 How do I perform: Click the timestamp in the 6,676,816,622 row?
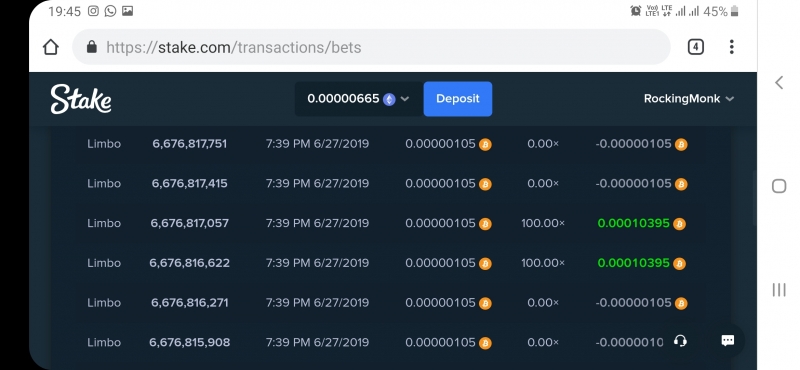317,263
